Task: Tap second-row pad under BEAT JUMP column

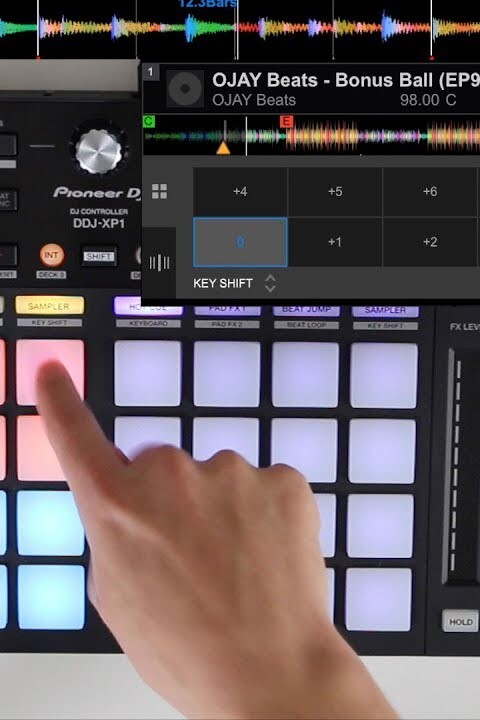Action: (x=304, y=448)
